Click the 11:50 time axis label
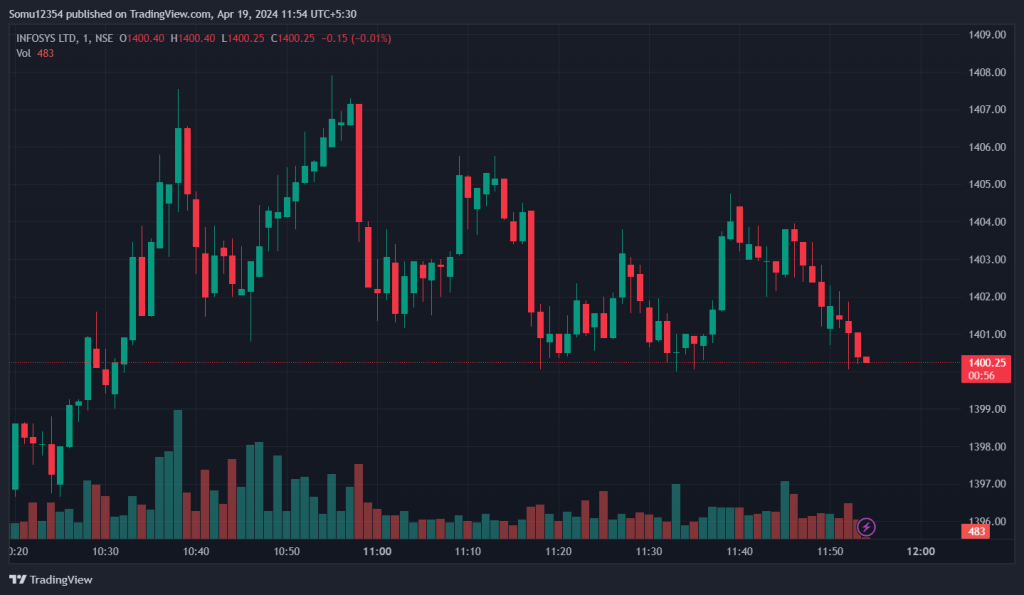The image size is (1024, 595). pyautogui.click(x=830, y=552)
